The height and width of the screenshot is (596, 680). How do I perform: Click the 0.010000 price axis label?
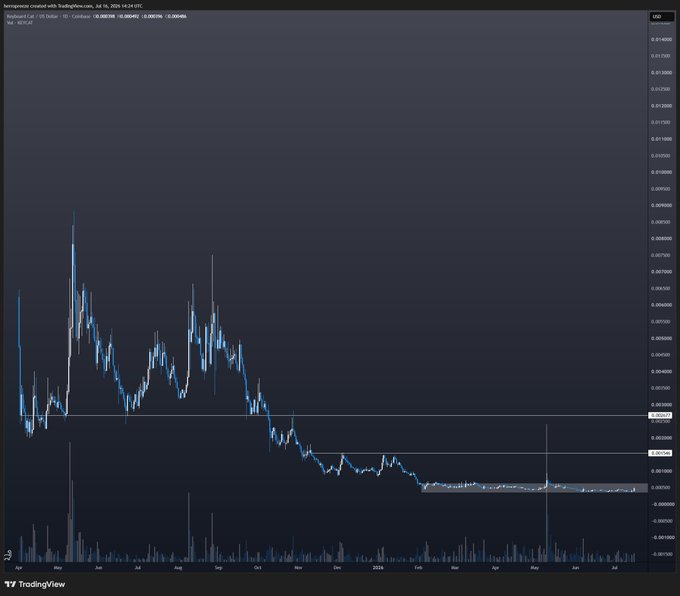pyautogui.click(x=661, y=172)
